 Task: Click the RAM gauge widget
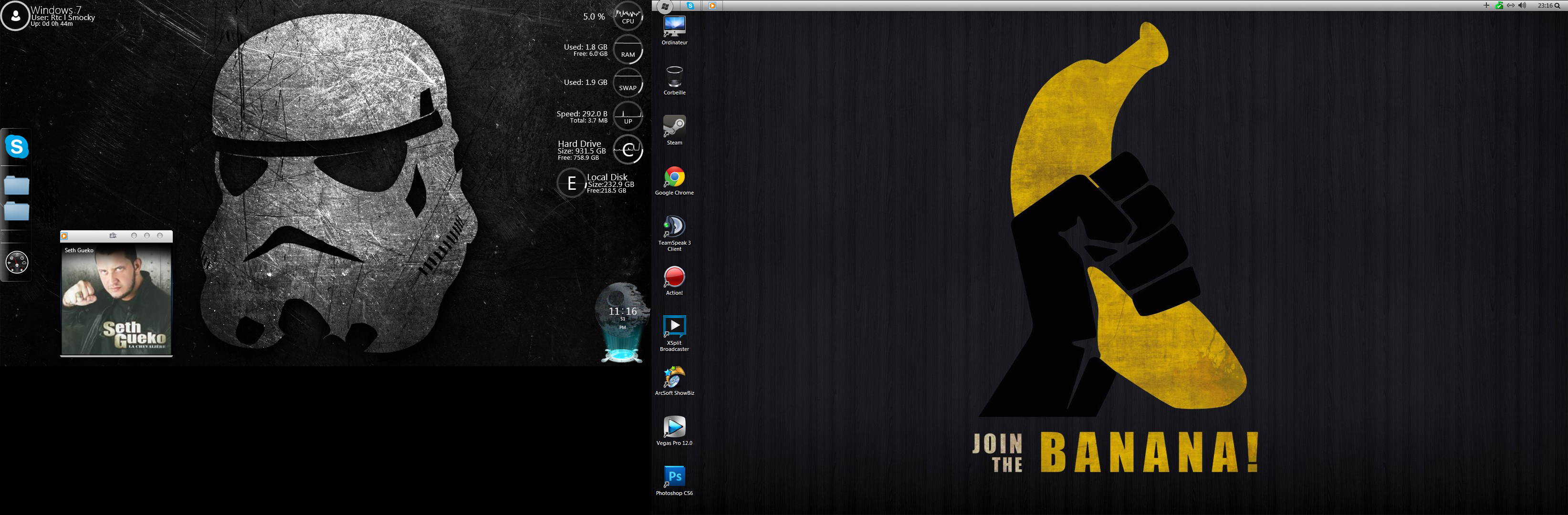tap(628, 49)
